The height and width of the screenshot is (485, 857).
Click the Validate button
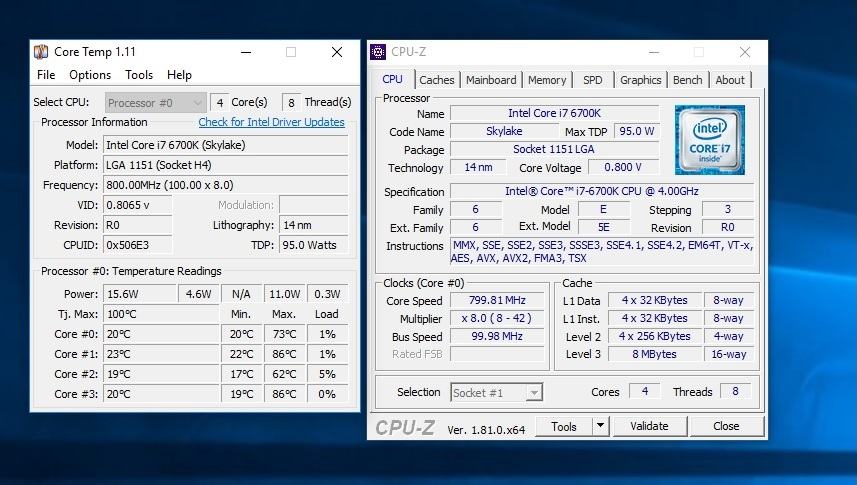coord(649,426)
